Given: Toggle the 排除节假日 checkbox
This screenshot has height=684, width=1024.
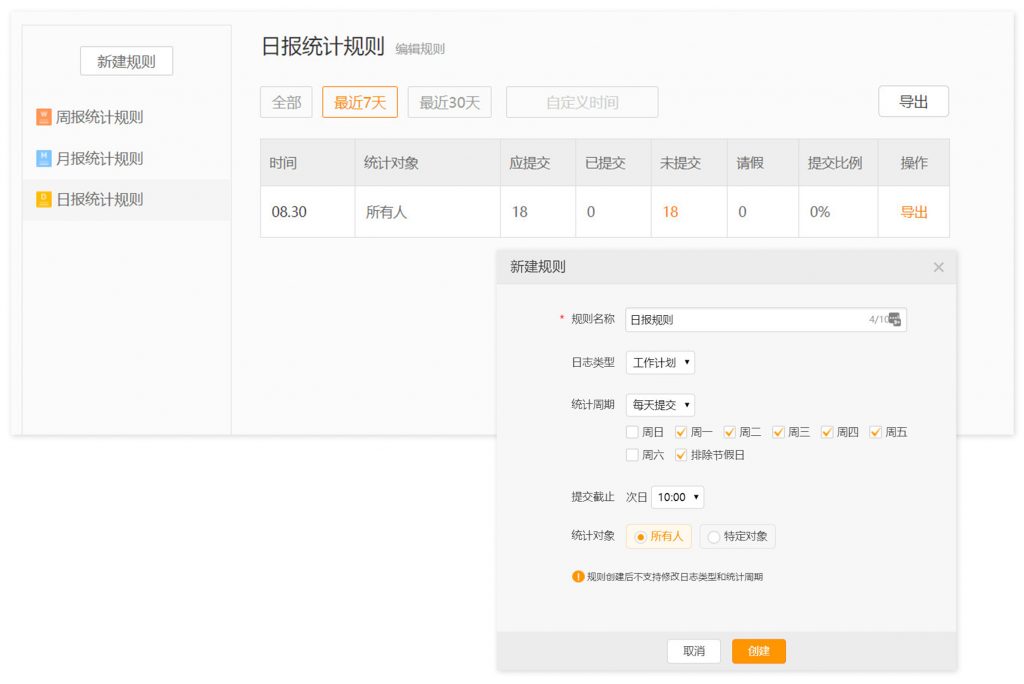Looking at the screenshot, I should pyautogui.click(x=681, y=455).
